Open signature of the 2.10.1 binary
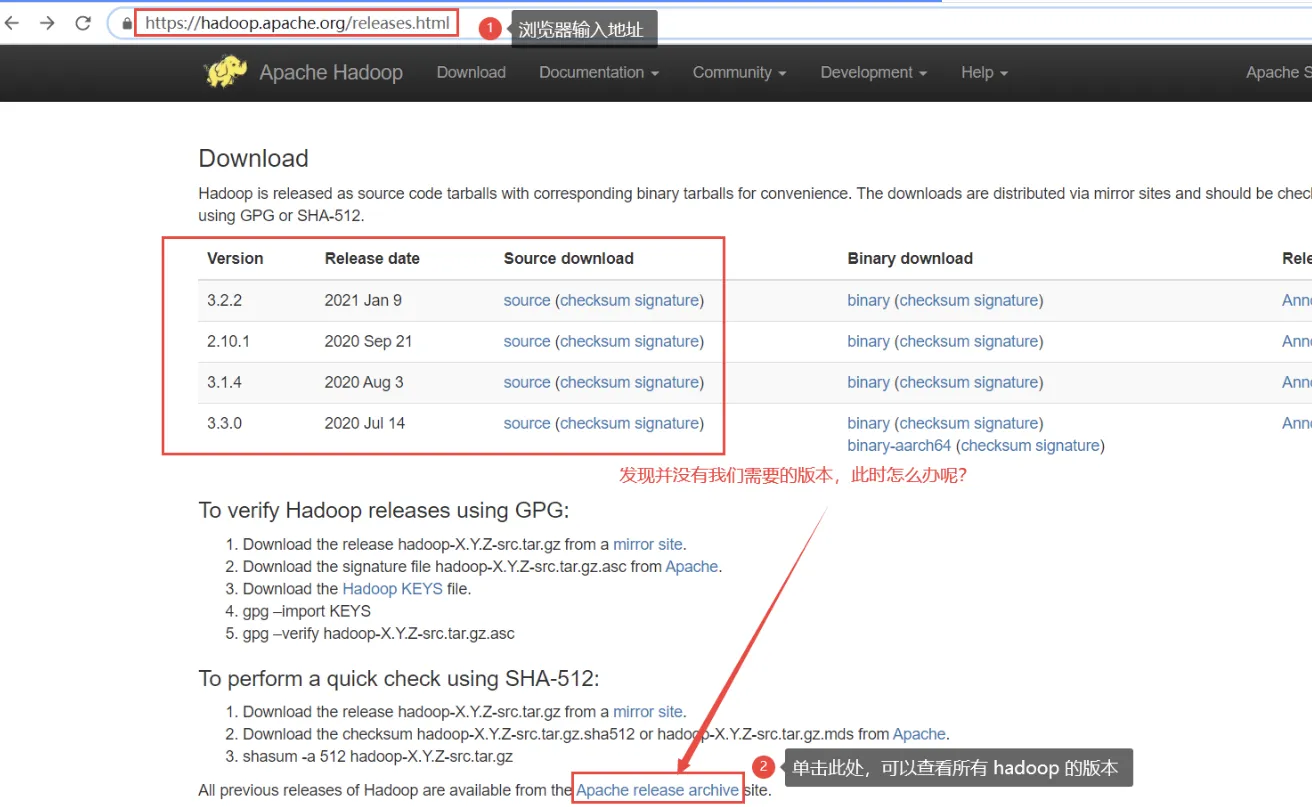 pyautogui.click(x=1006, y=341)
